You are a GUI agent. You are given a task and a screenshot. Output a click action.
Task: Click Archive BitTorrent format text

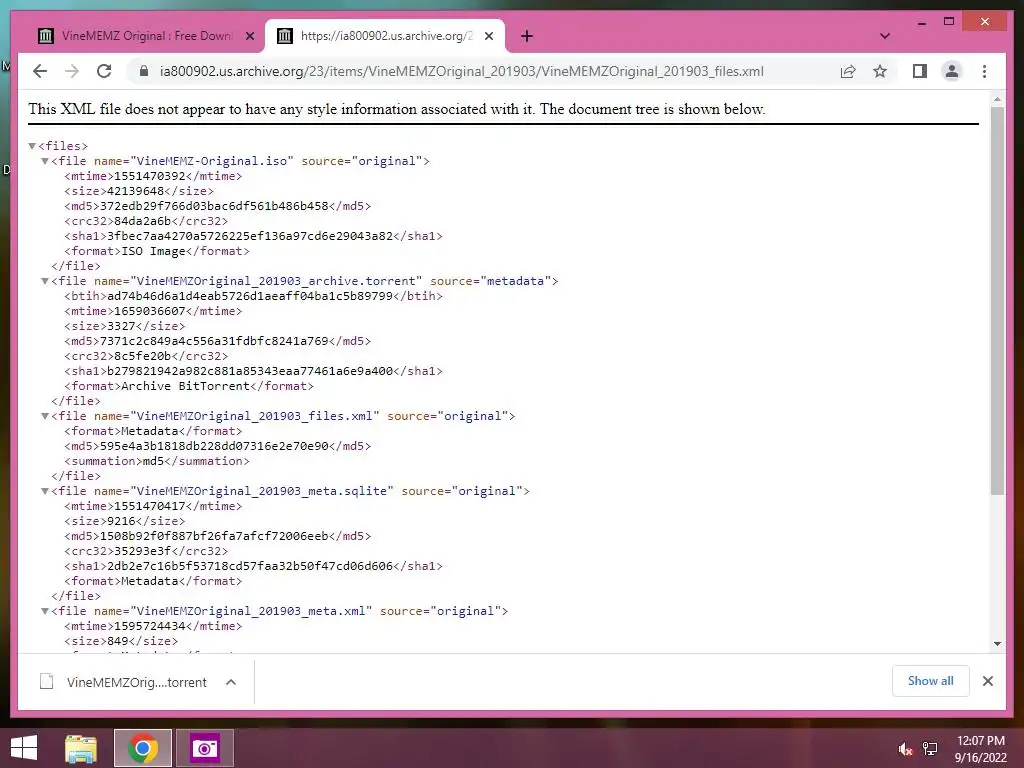[185, 386]
